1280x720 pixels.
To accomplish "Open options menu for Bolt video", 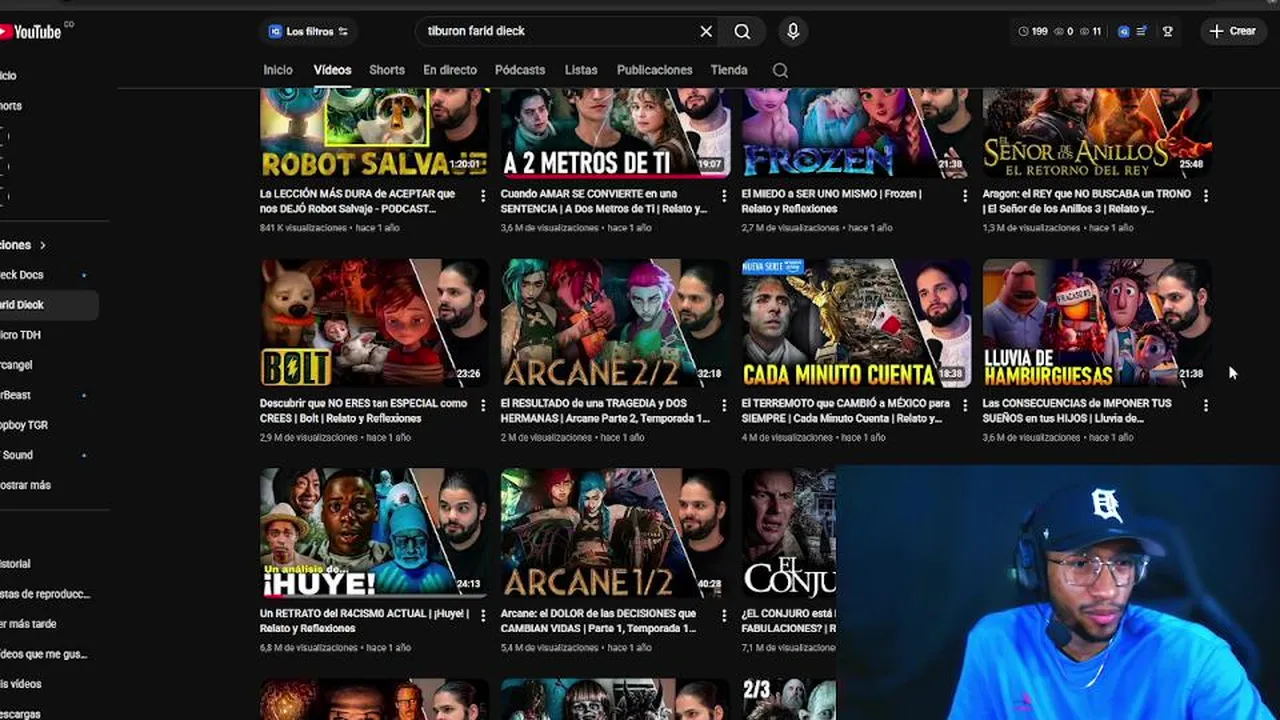I will pos(483,406).
